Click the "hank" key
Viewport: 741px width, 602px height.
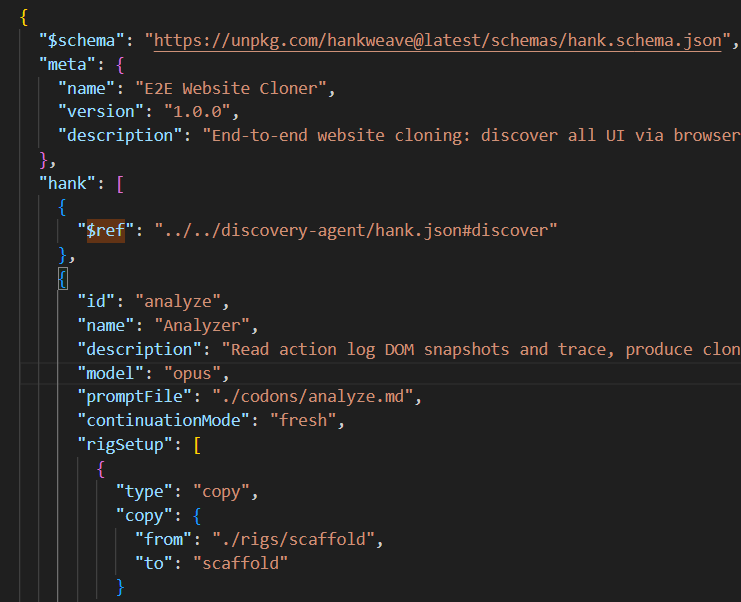(x=67, y=183)
